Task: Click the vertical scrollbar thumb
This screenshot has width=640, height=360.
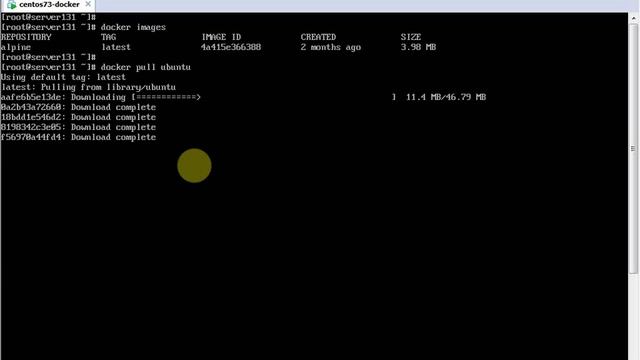Action: pyautogui.click(x=633, y=149)
